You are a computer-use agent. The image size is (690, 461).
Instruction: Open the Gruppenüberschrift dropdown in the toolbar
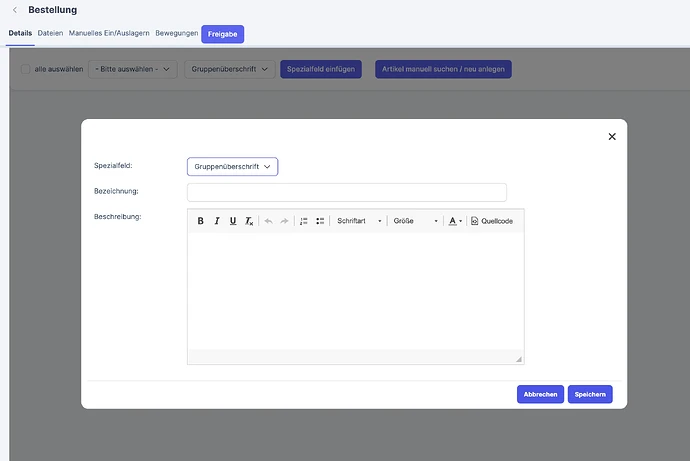pos(229,69)
